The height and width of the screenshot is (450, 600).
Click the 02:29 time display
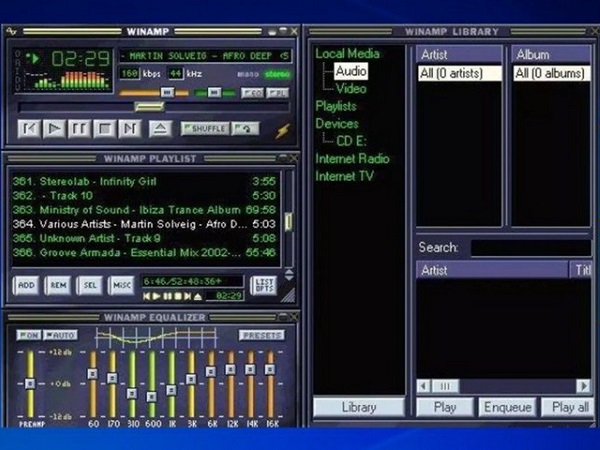pyautogui.click(x=81, y=59)
